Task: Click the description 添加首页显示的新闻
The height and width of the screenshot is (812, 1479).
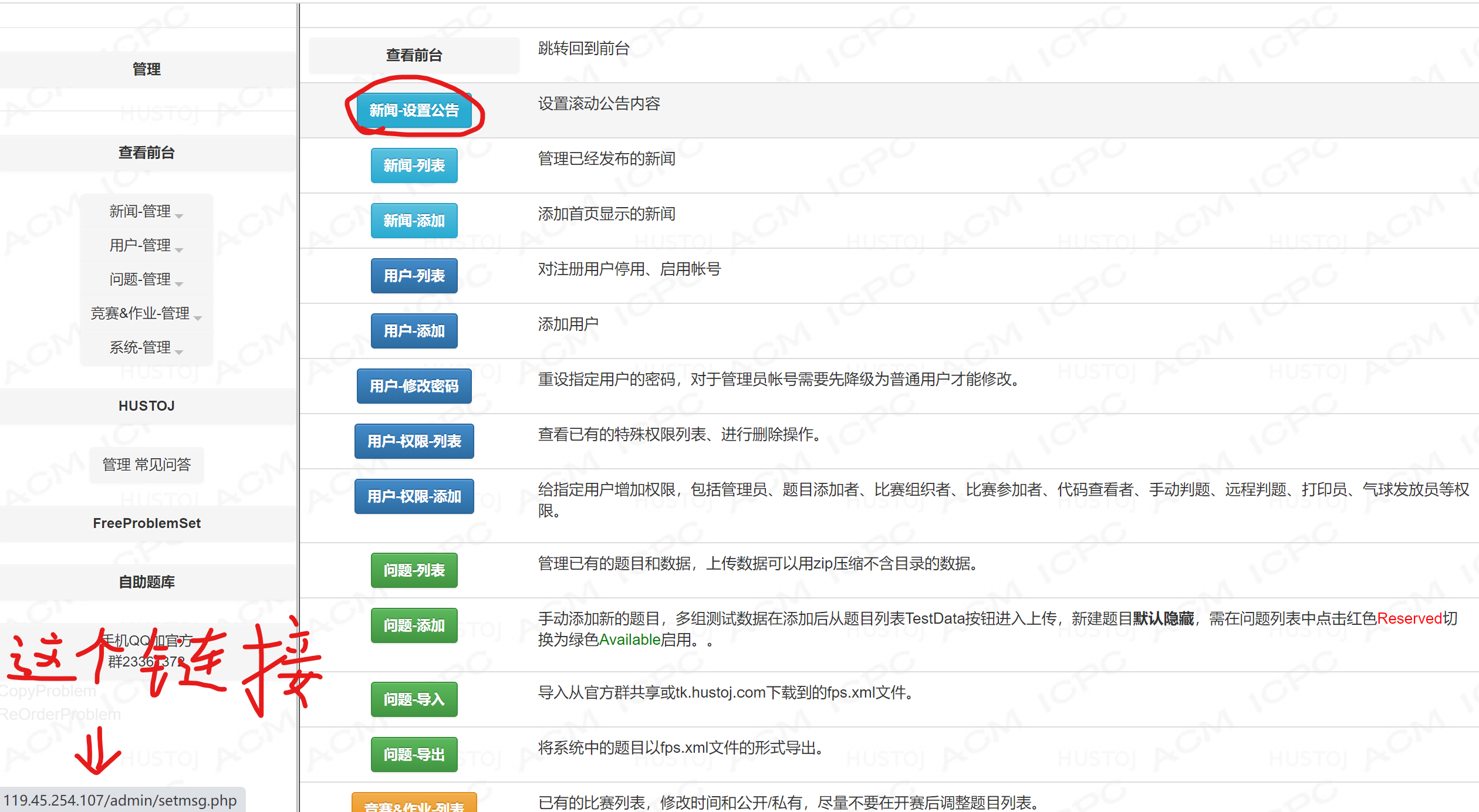Action: tap(607, 214)
